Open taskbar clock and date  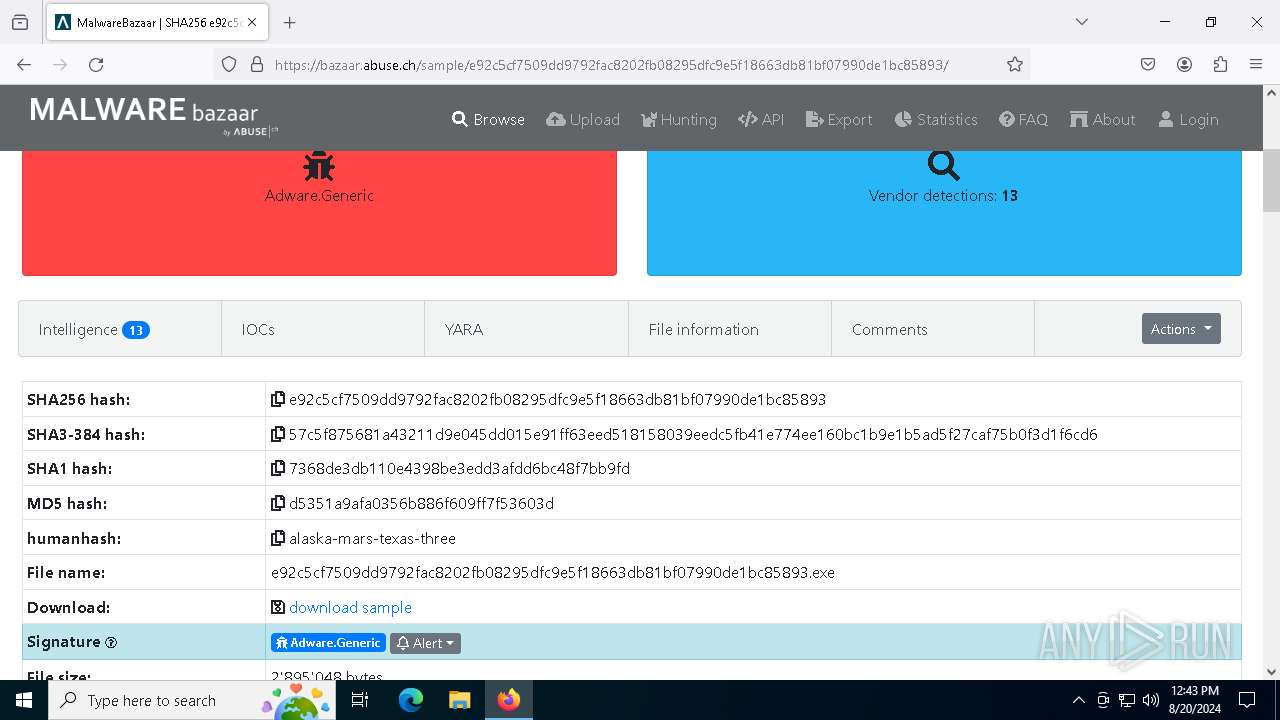[x=1193, y=700]
